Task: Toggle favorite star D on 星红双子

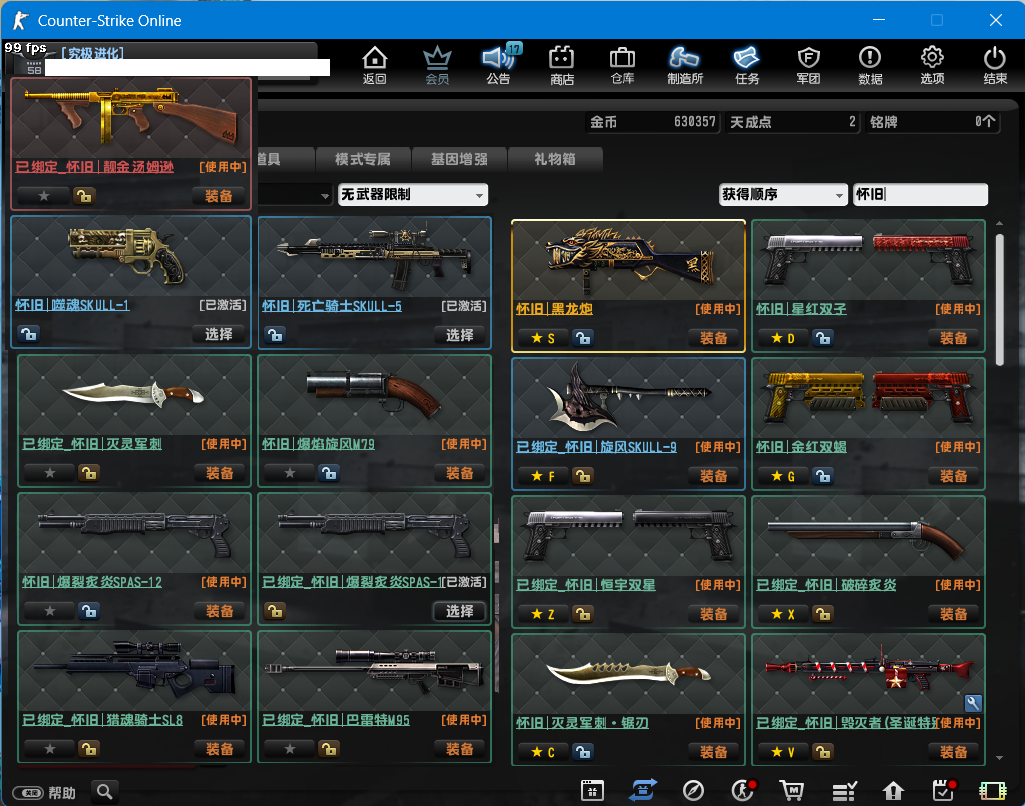Action: (782, 338)
